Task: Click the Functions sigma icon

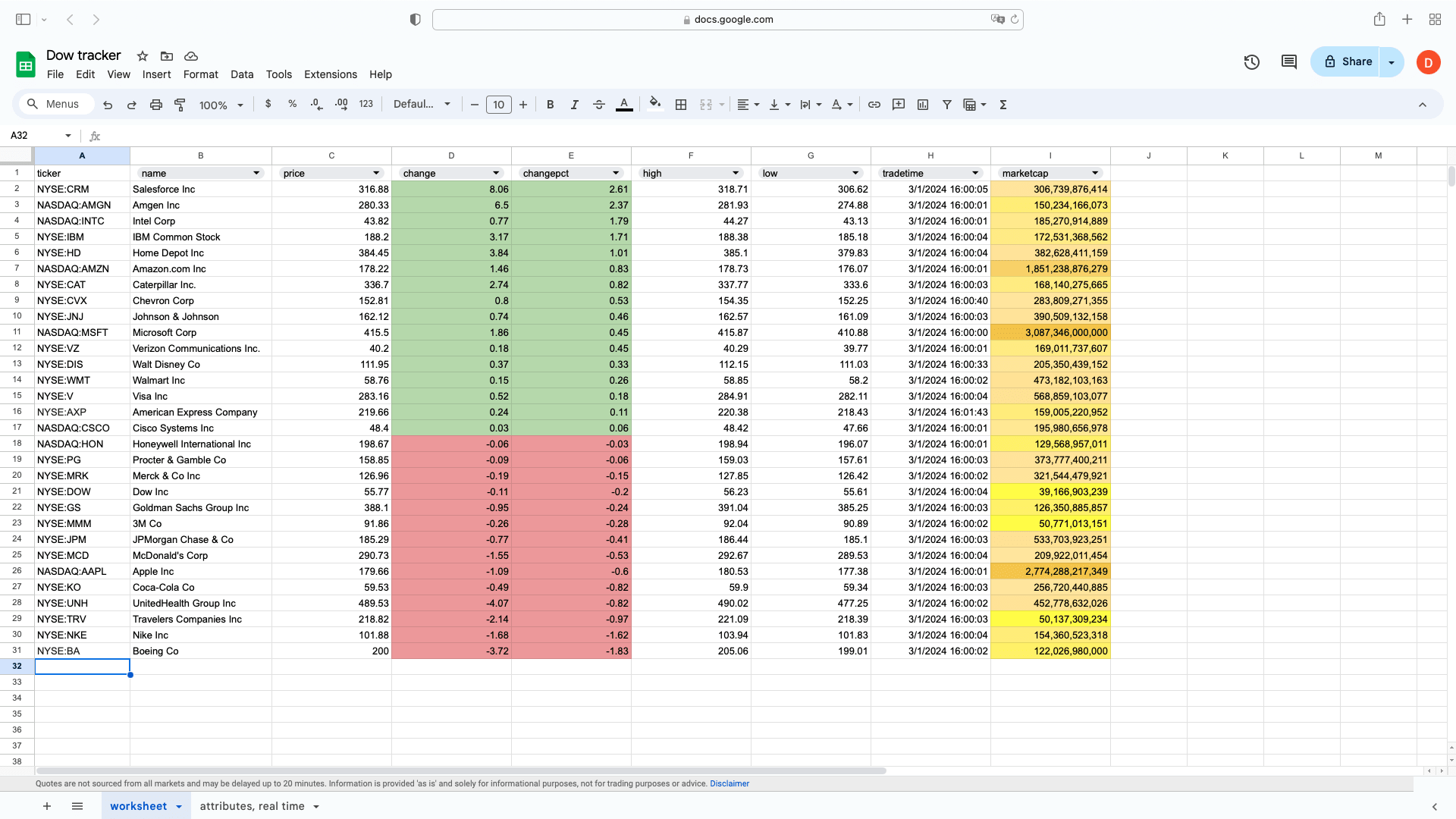Action: tap(1003, 105)
